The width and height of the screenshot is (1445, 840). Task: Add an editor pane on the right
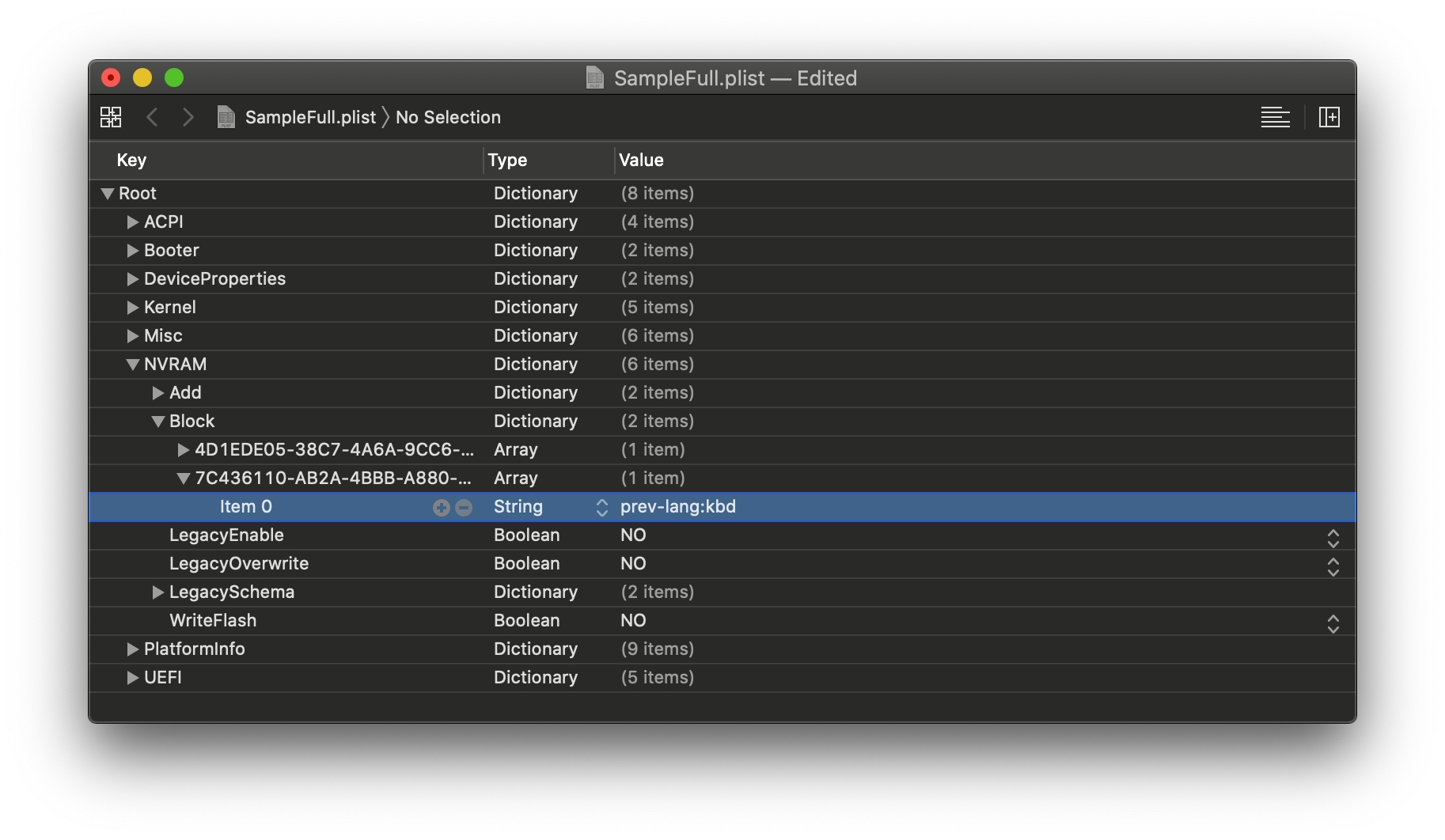[1329, 117]
